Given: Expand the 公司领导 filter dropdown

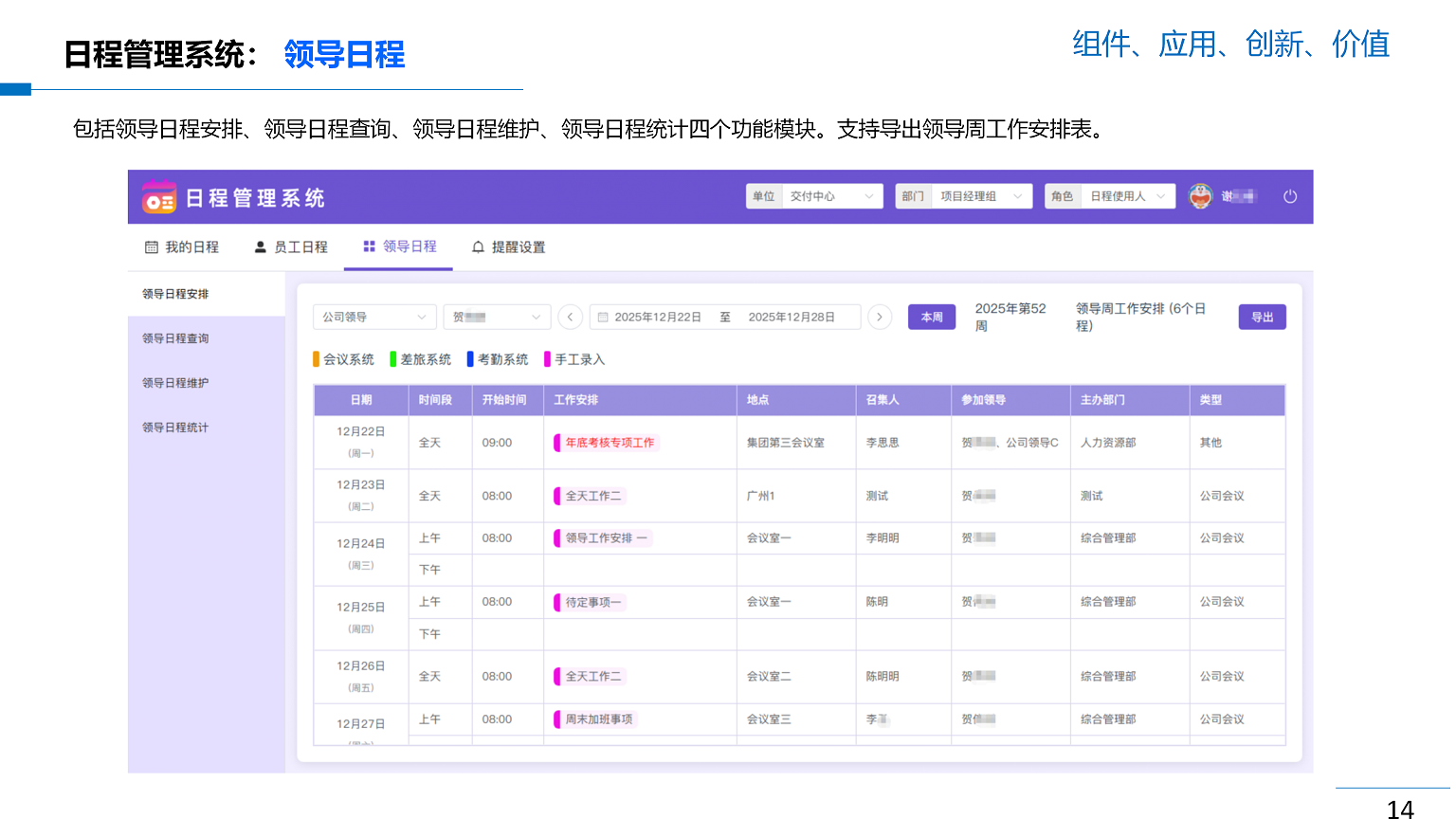Looking at the screenshot, I should click(374, 318).
